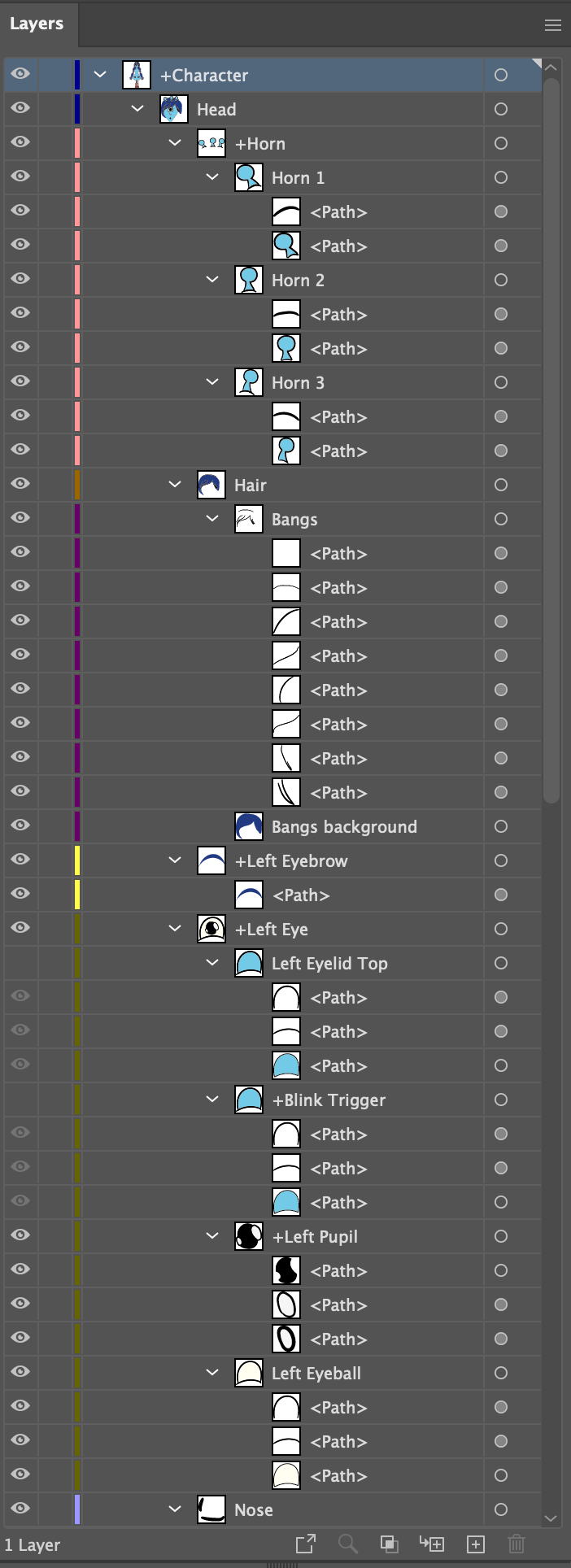571x1568 pixels.
Task: Hide the Hair layer
Action: click(20, 485)
